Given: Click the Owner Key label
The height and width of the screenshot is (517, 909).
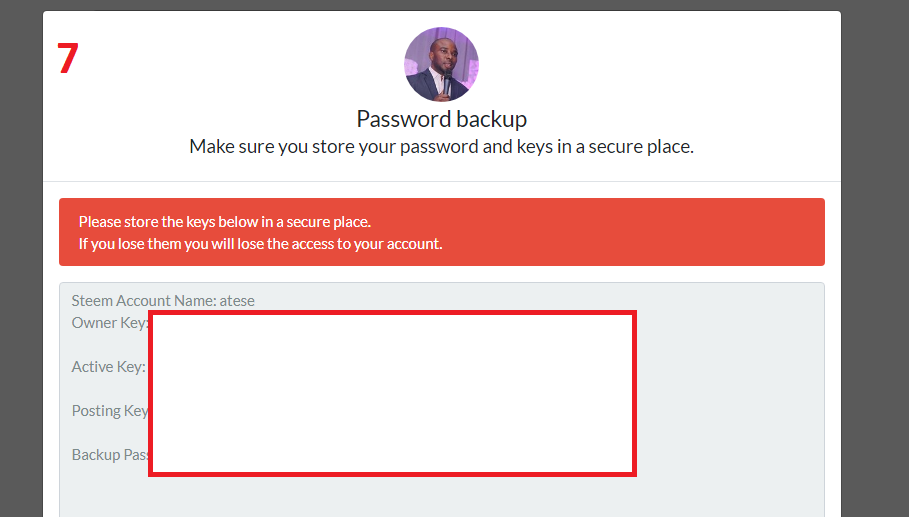Looking at the screenshot, I should point(110,322).
